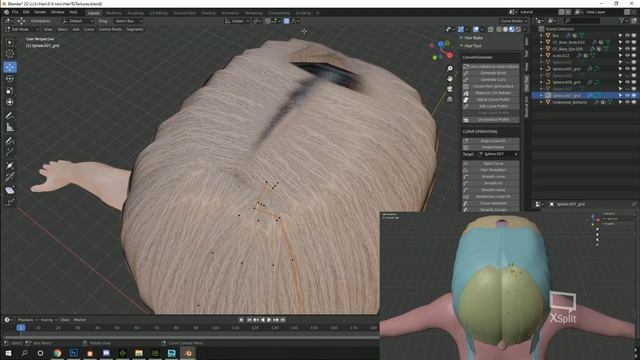Open the Render menu
Image resolution: width=640 pixels, height=360 pixels.
(40, 13)
